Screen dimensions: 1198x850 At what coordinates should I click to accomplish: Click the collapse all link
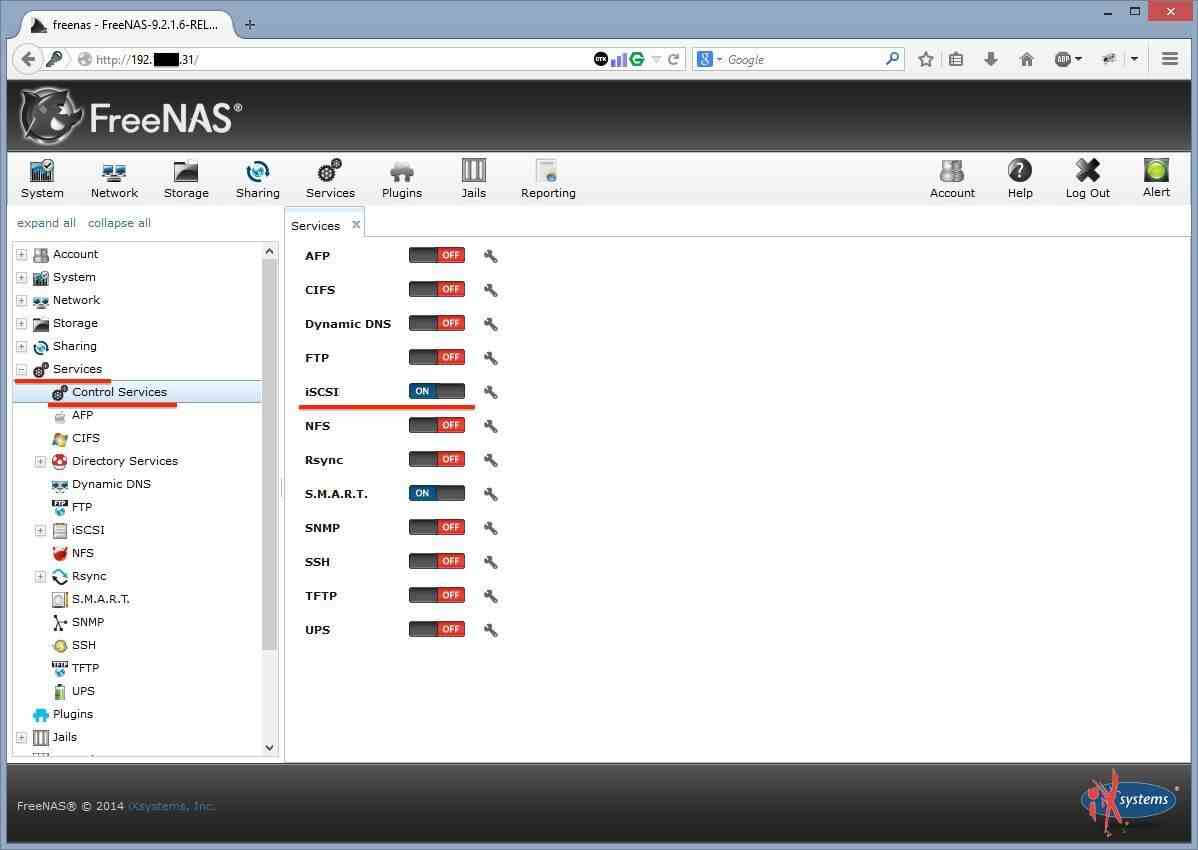119,223
